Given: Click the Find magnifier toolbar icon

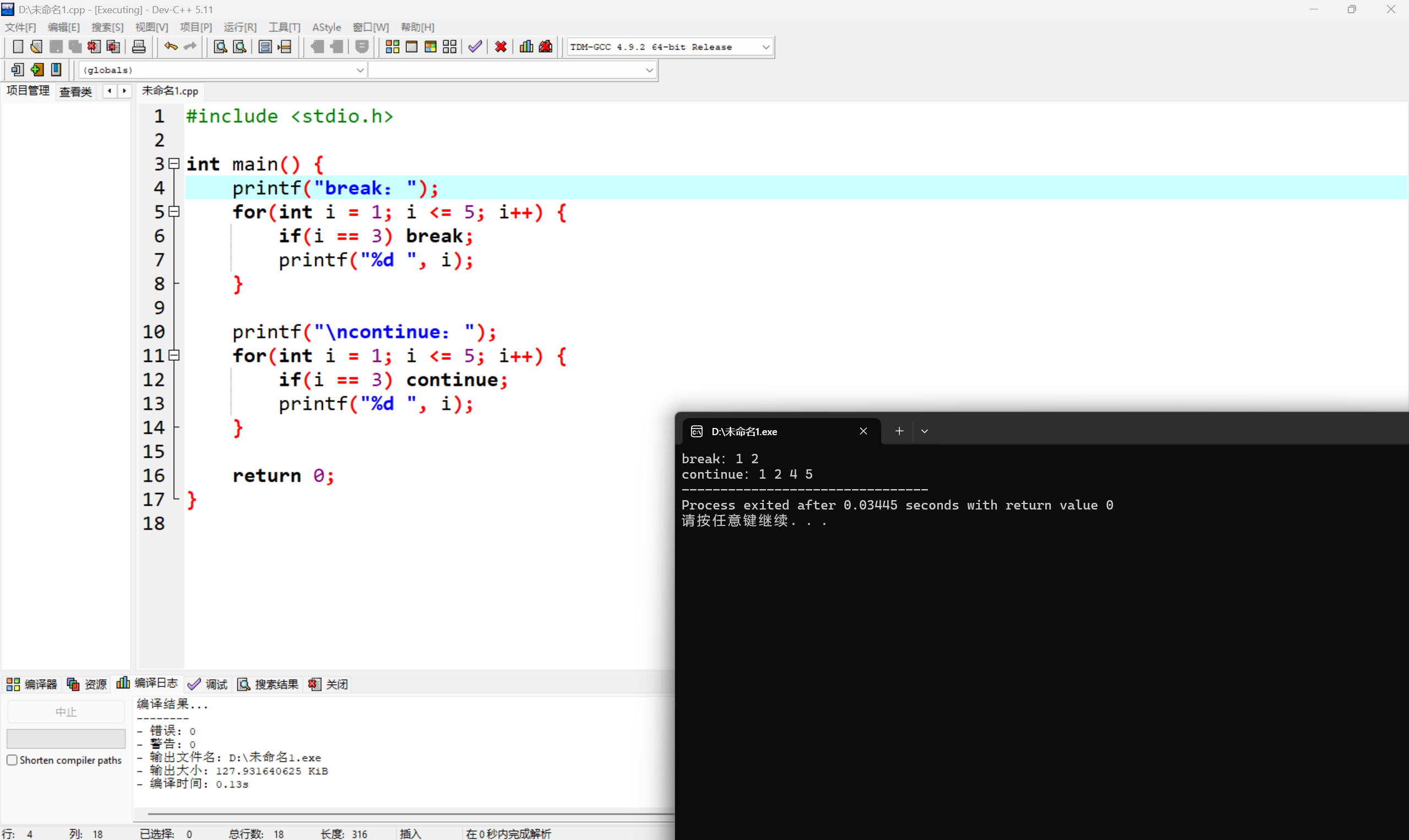Looking at the screenshot, I should [220, 47].
